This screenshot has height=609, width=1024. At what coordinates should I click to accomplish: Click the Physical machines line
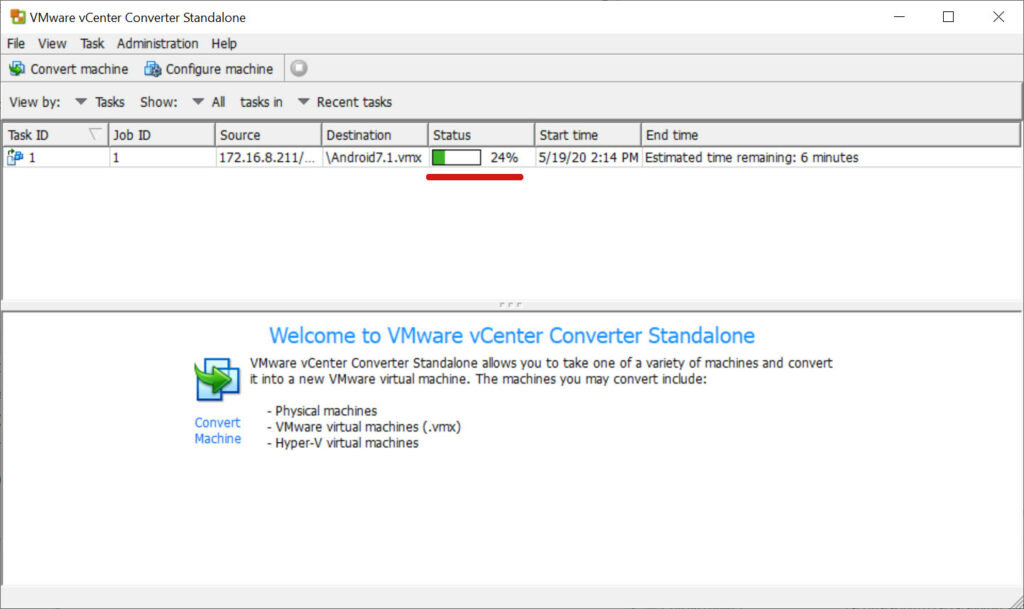pos(322,411)
